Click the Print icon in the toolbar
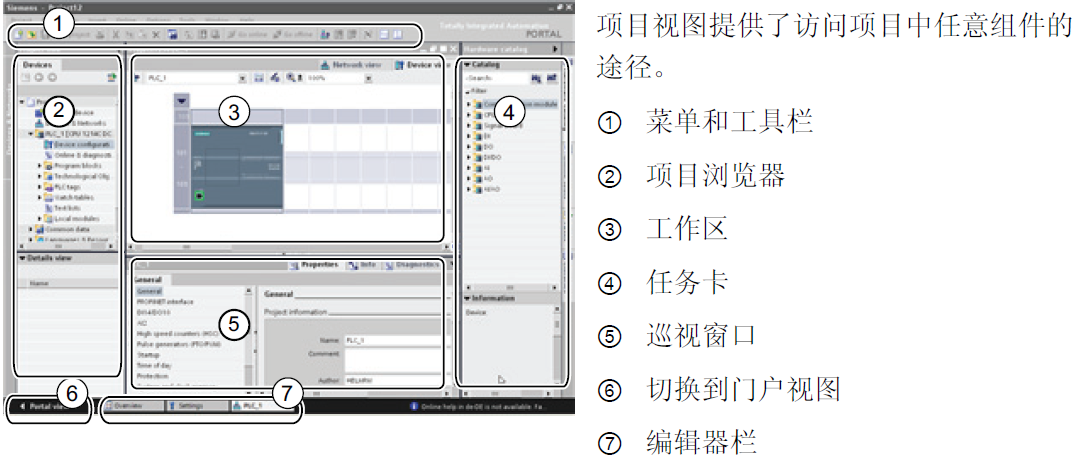 click(x=100, y=34)
